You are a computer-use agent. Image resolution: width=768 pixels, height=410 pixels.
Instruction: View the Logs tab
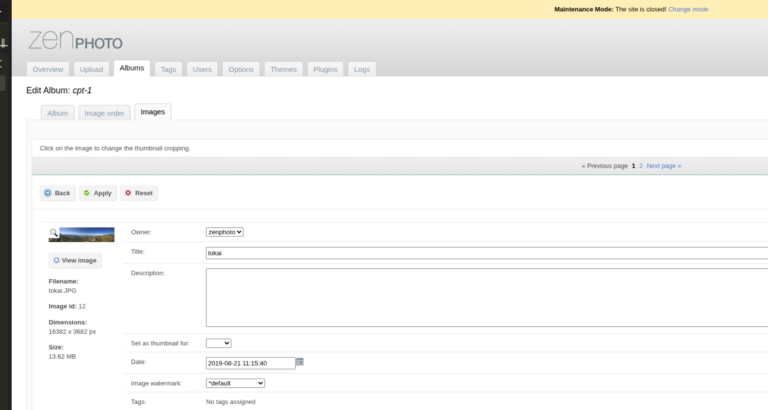[x=362, y=69]
